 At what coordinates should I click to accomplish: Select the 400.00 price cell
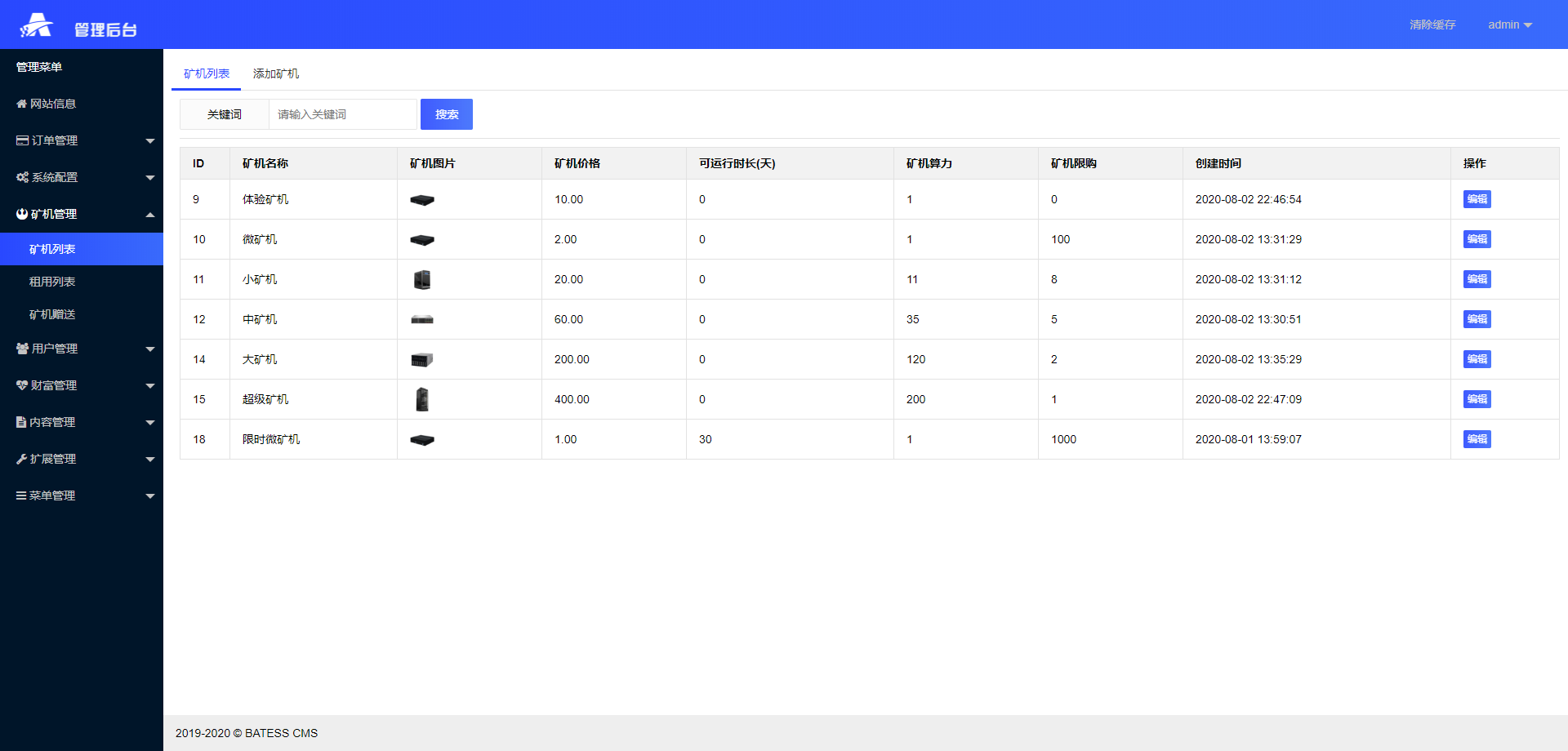(614, 399)
